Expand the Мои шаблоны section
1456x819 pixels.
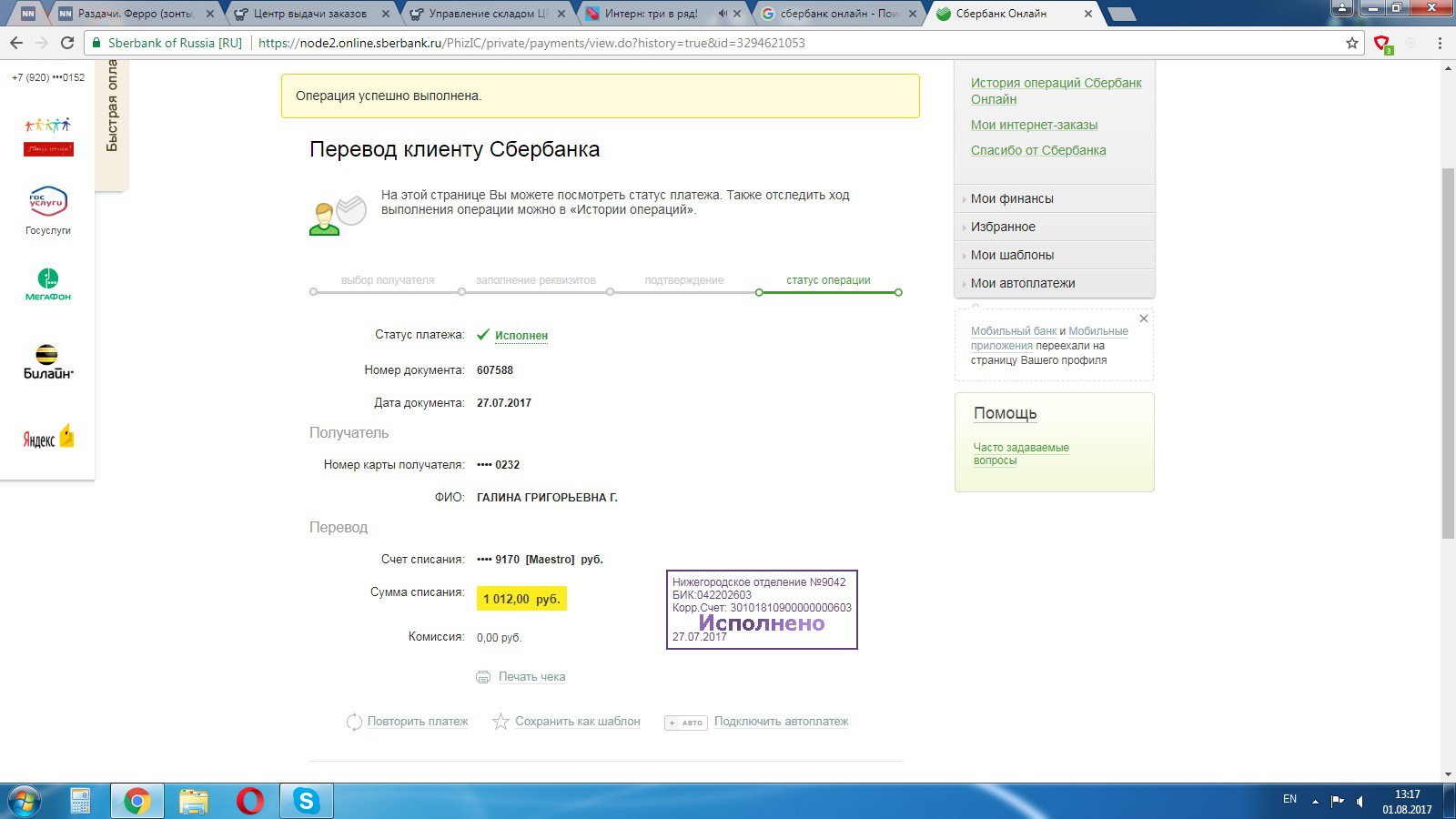click(1012, 255)
